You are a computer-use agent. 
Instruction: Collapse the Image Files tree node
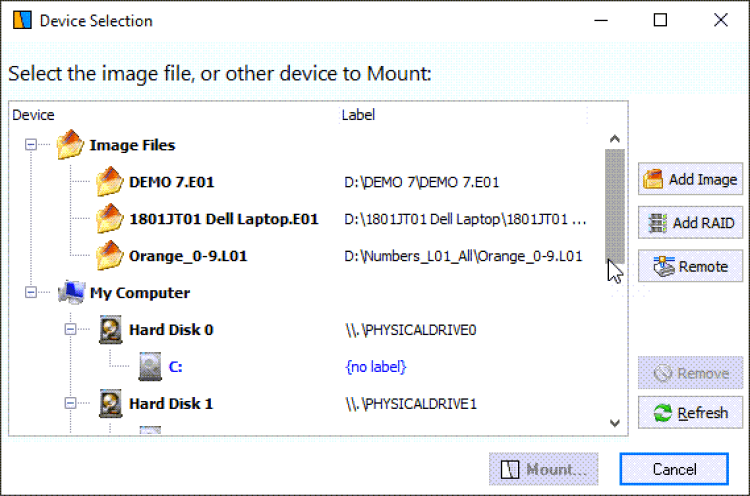click(31, 145)
